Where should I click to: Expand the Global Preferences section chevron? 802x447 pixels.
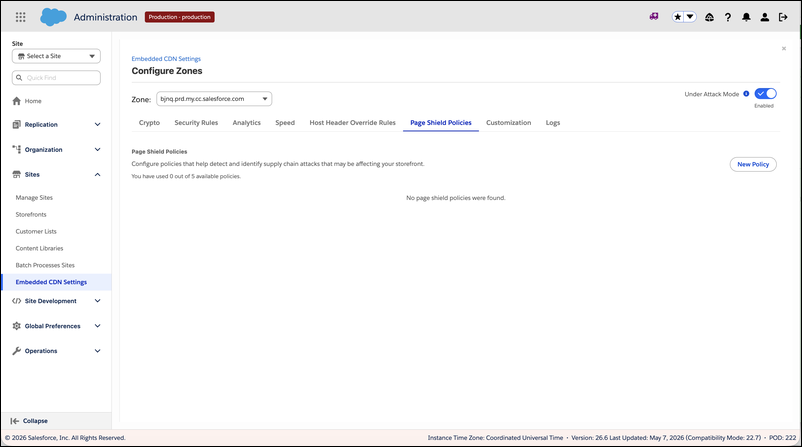pos(97,326)
